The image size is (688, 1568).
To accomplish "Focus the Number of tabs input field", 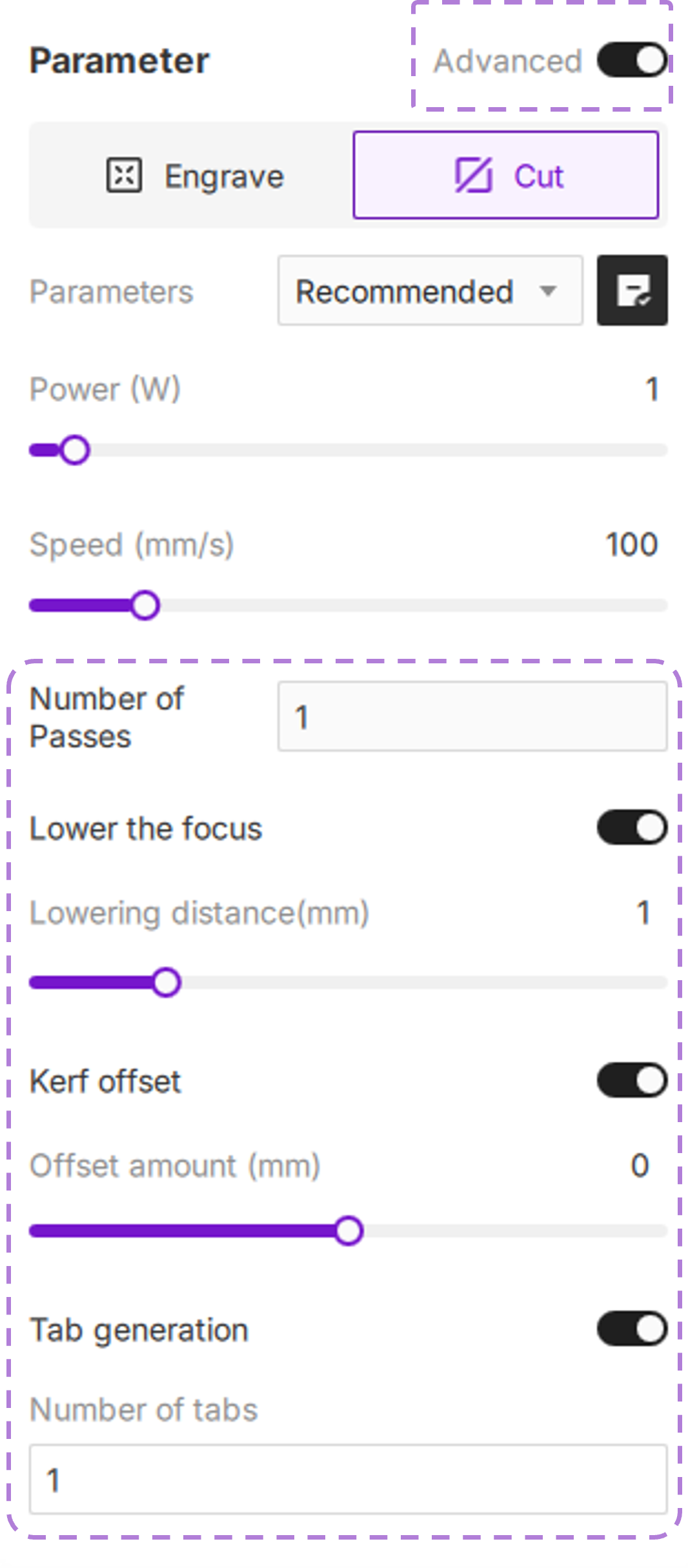I will click(x=348, y=1480).
